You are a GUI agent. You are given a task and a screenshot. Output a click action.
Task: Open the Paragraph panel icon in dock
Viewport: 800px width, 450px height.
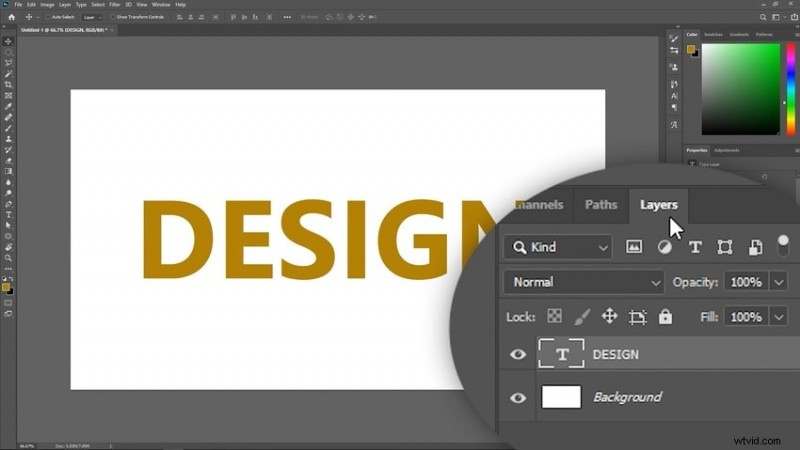(674, 107)
